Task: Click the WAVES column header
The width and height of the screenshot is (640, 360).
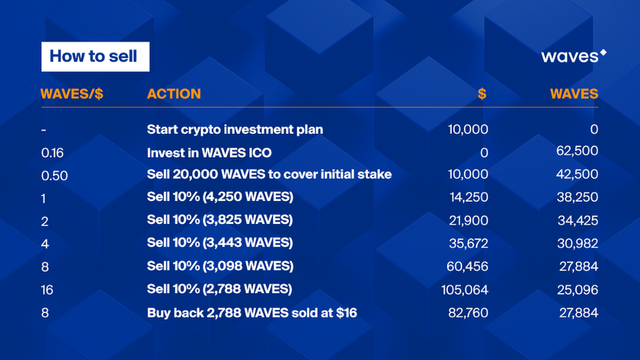Action: tap(574, 94)
